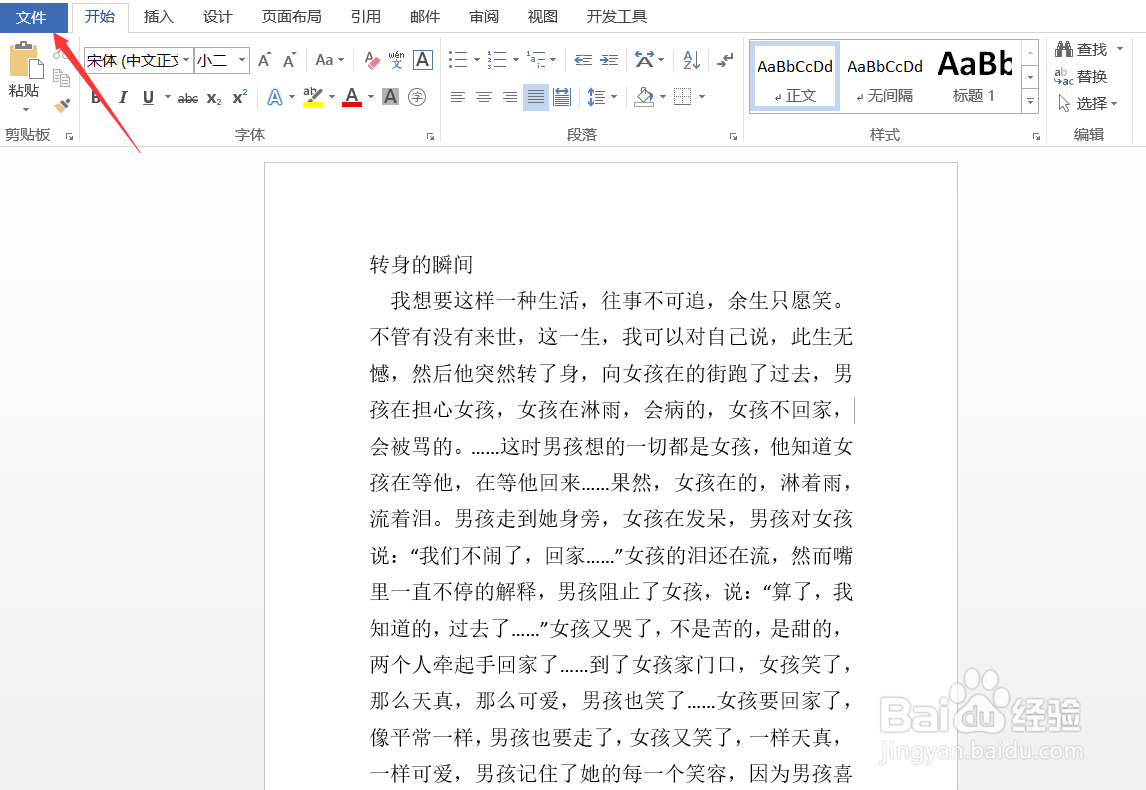Sort text with A-Z sort icon
1146x790 pixels.
click(691, 60)
